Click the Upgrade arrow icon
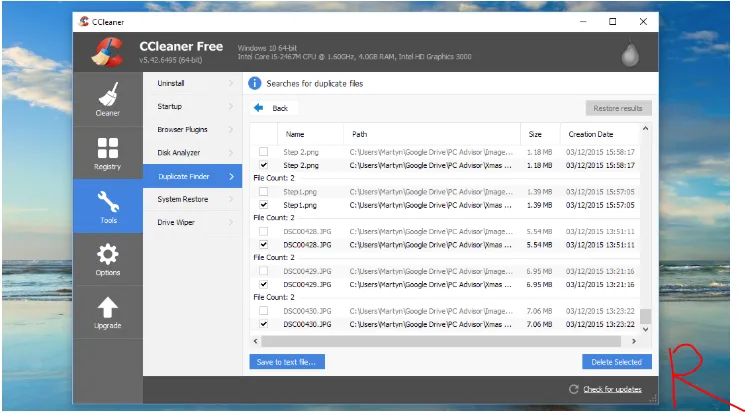Screen dimensions: 745x412 coord(108,307)
